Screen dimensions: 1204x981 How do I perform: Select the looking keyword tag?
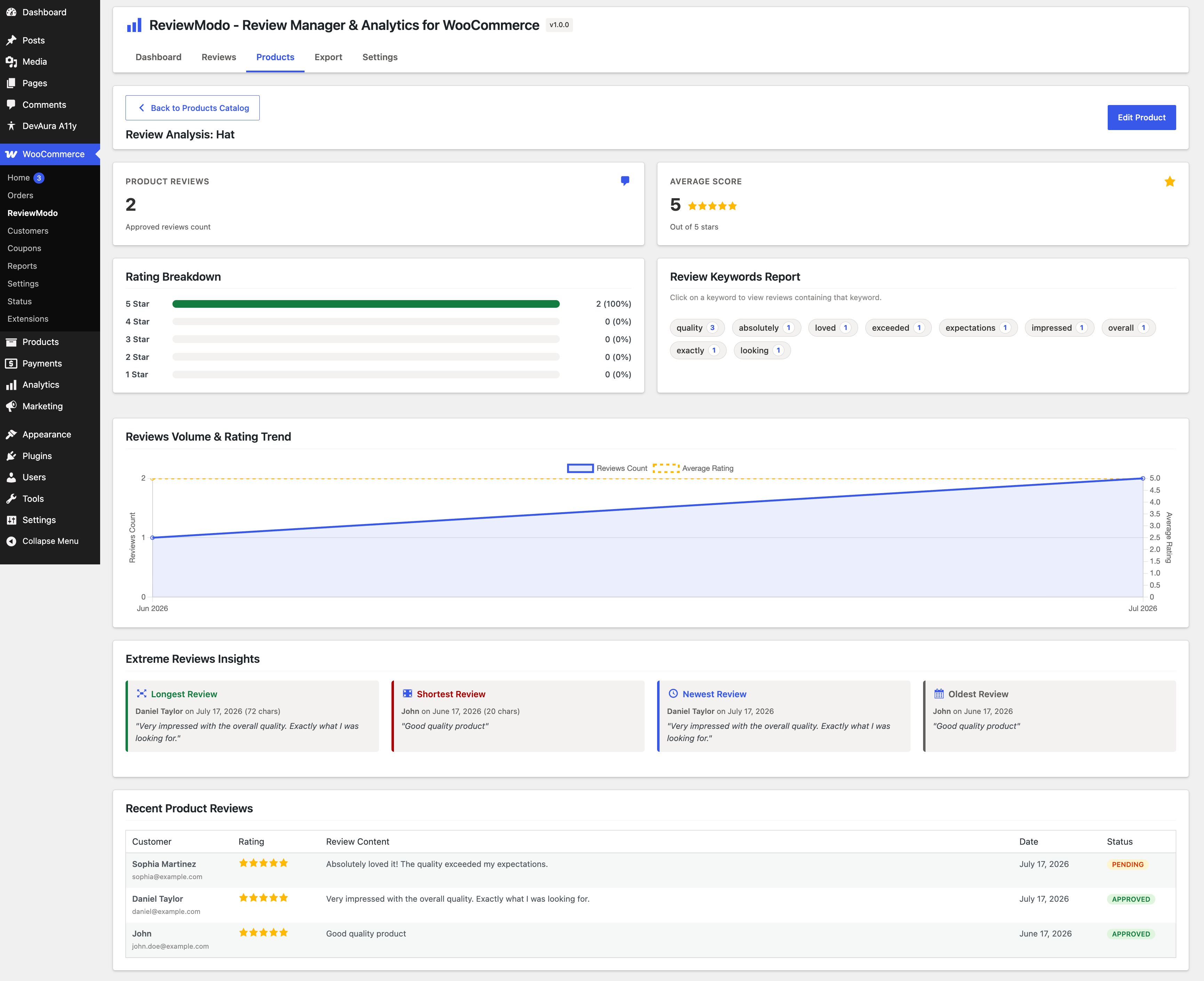click(x=762, y=351)
